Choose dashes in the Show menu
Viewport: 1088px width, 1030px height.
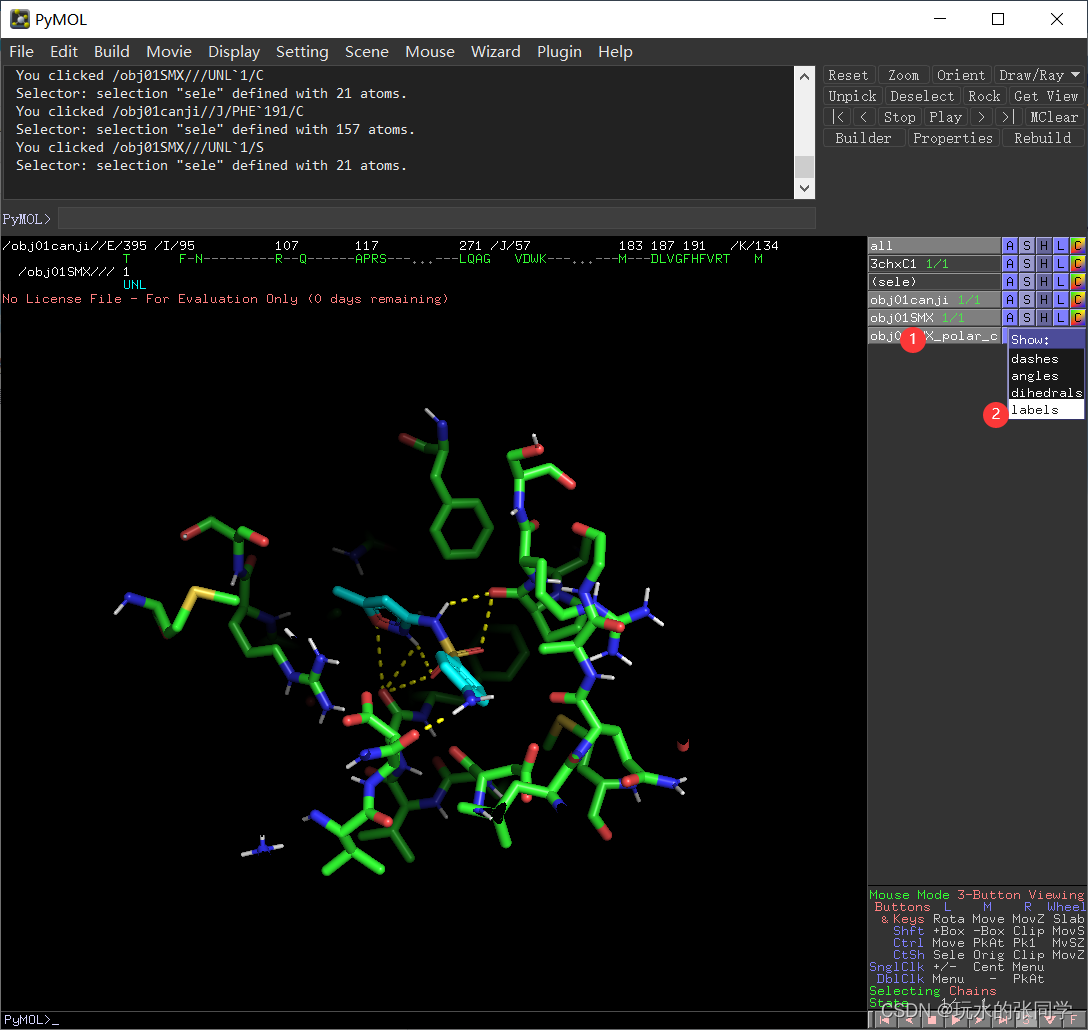(x=1046, y=359)
